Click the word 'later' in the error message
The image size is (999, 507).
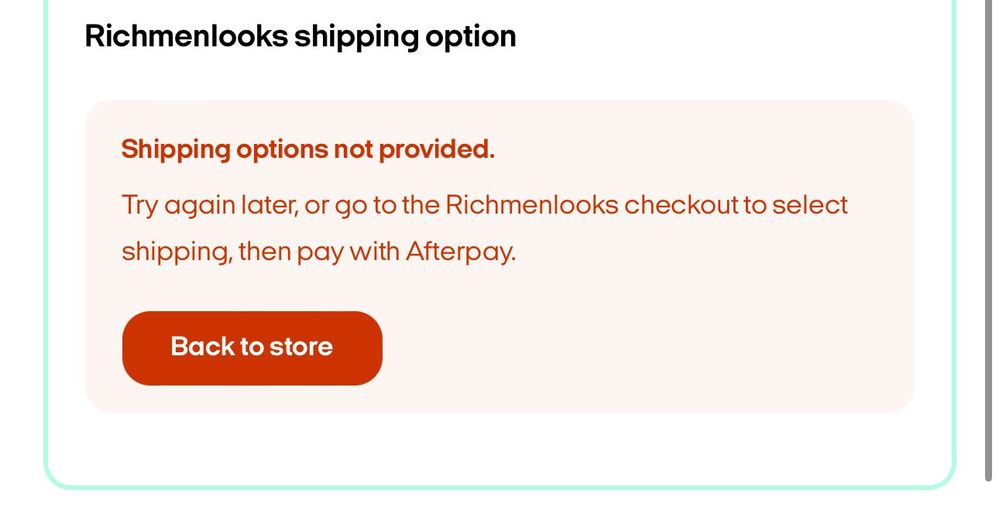click(x=268, y=205)
